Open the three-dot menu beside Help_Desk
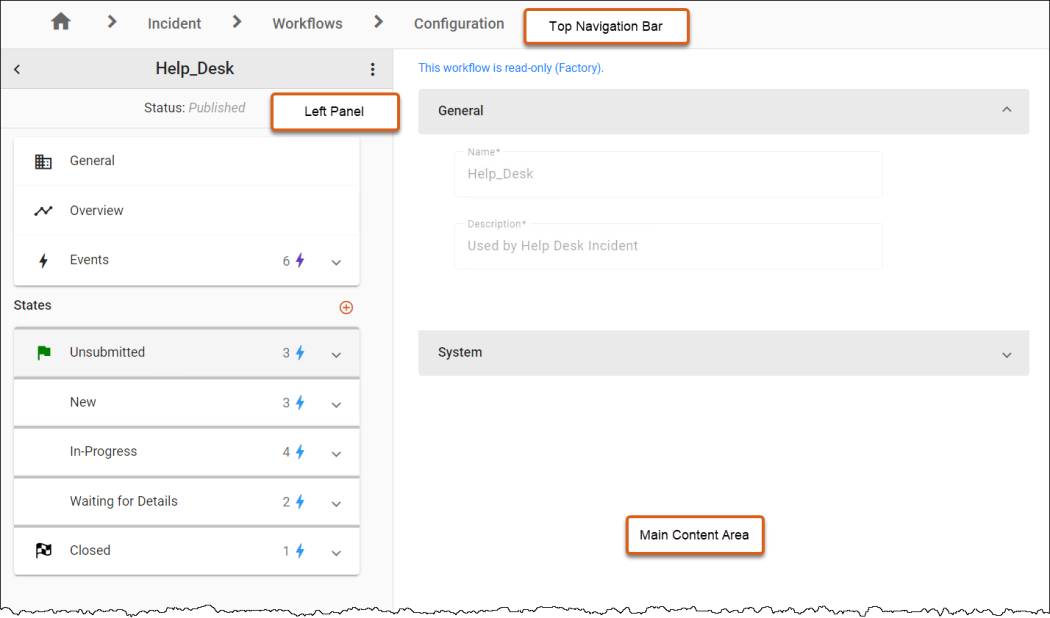This screenshot has width=1050, height=618. tap(373, 69)
